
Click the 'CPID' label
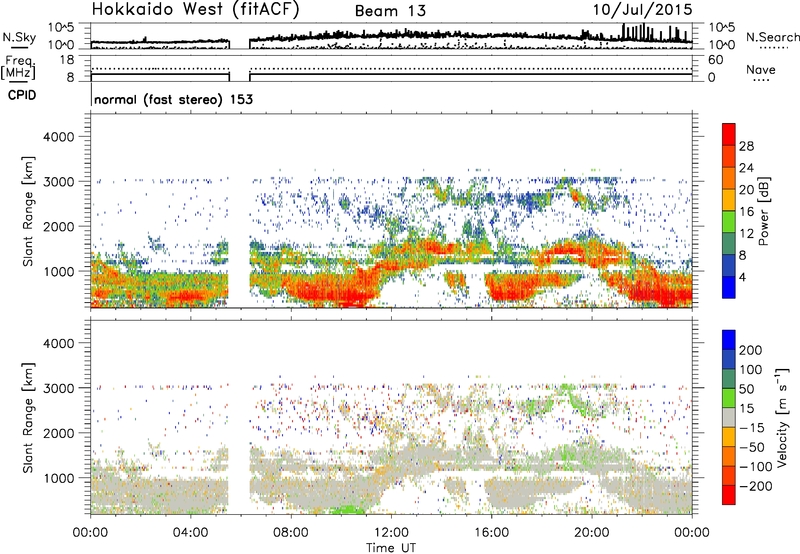click(x=22, y=95)
